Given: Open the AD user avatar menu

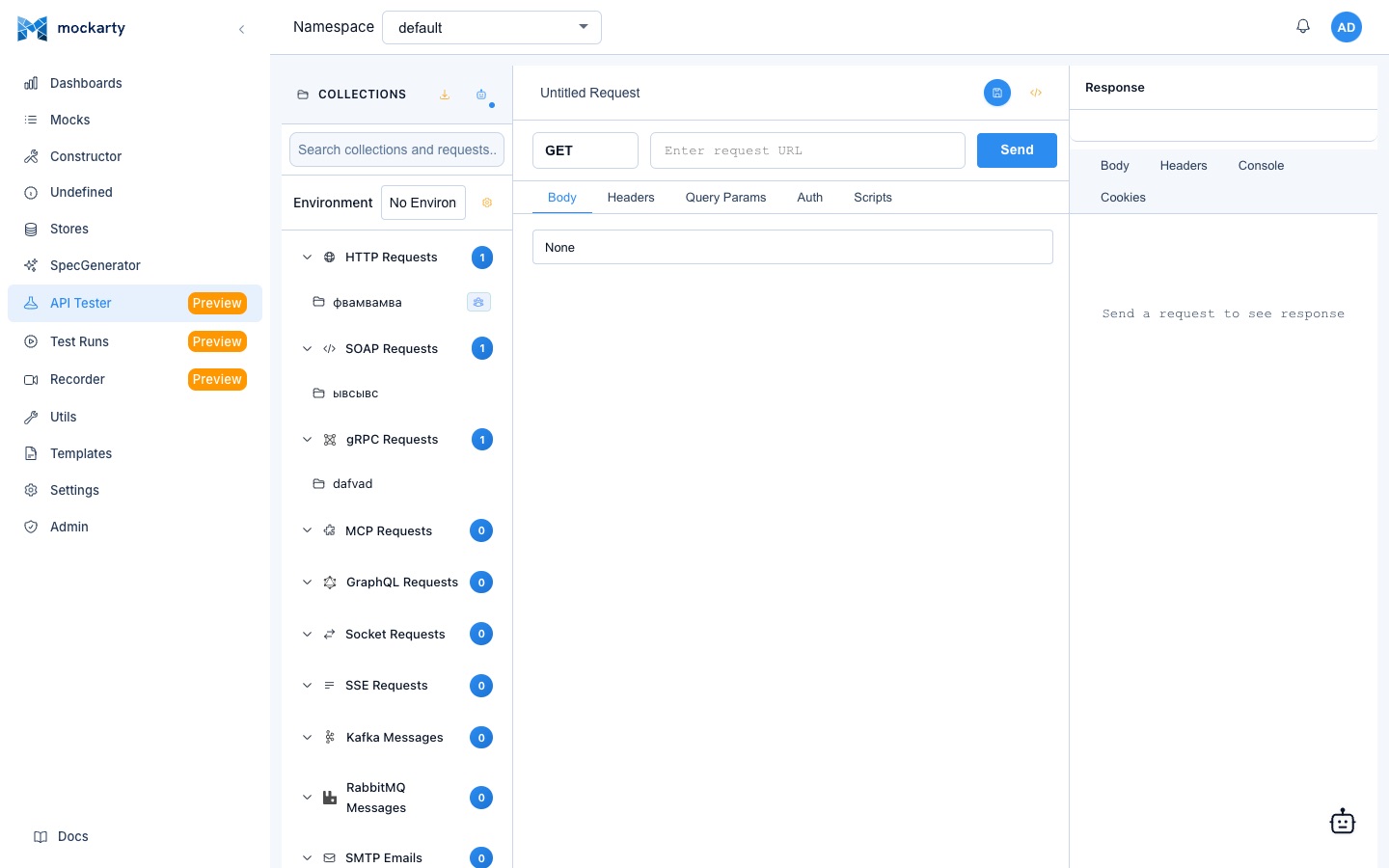Looking at the screenshot, I should click(1347, 27).
